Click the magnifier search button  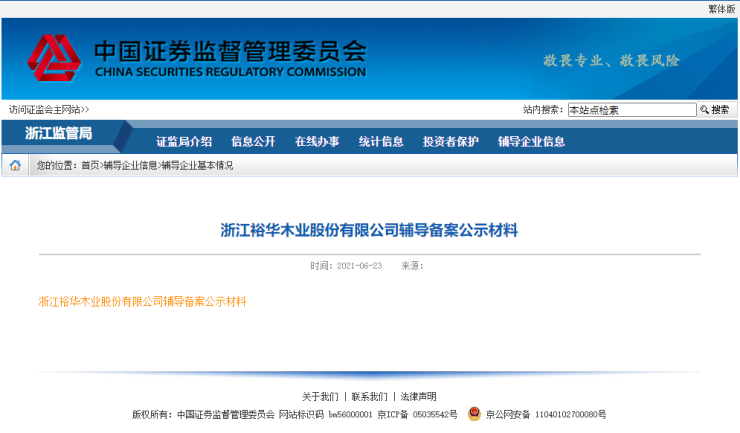(x=715, y=110)
